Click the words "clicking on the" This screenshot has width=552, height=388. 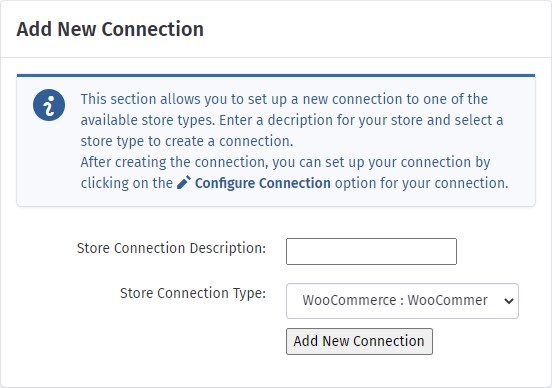click(x=127, y=183)
